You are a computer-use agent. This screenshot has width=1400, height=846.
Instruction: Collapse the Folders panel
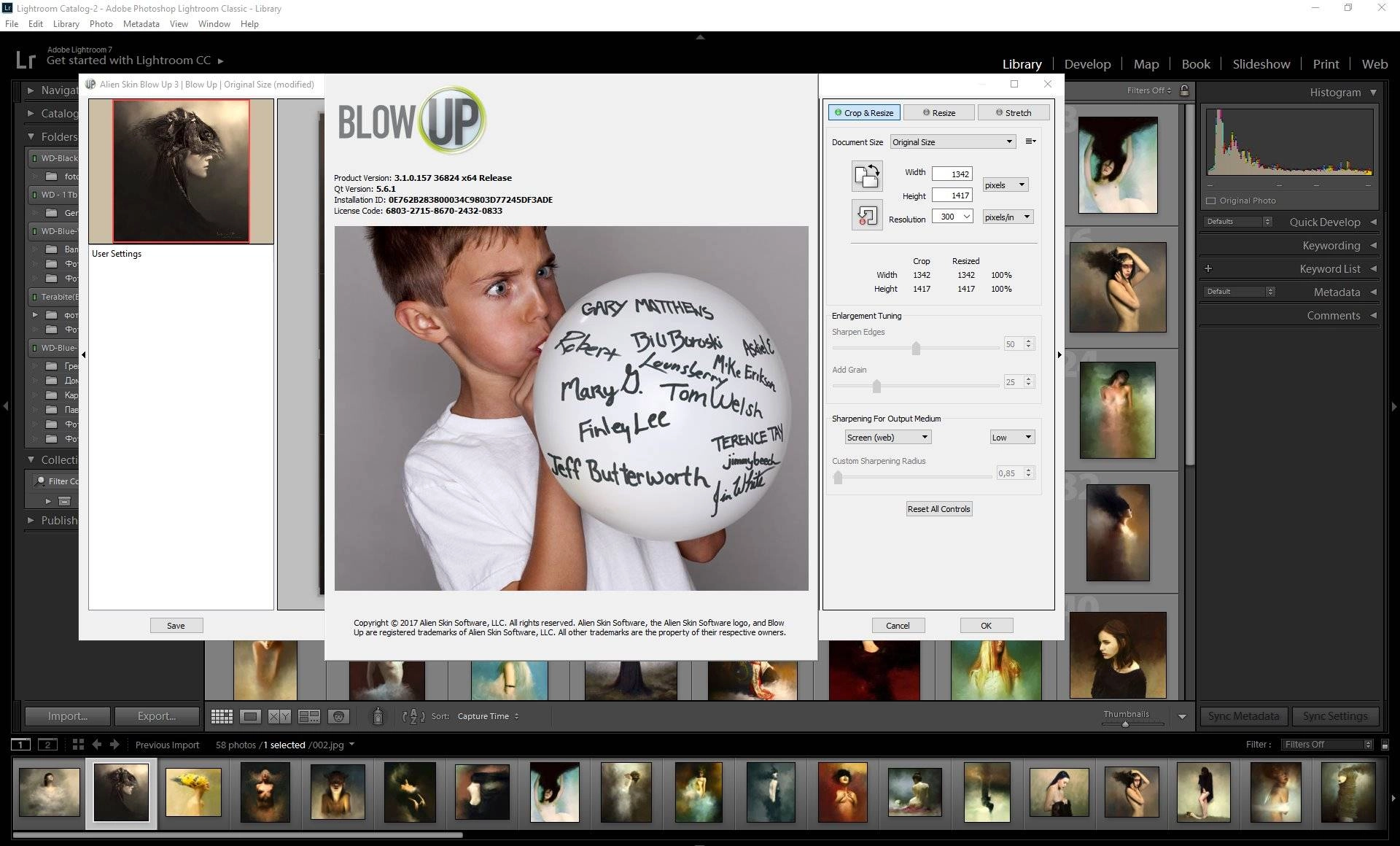pyautogui.click(x=31, y=136)
